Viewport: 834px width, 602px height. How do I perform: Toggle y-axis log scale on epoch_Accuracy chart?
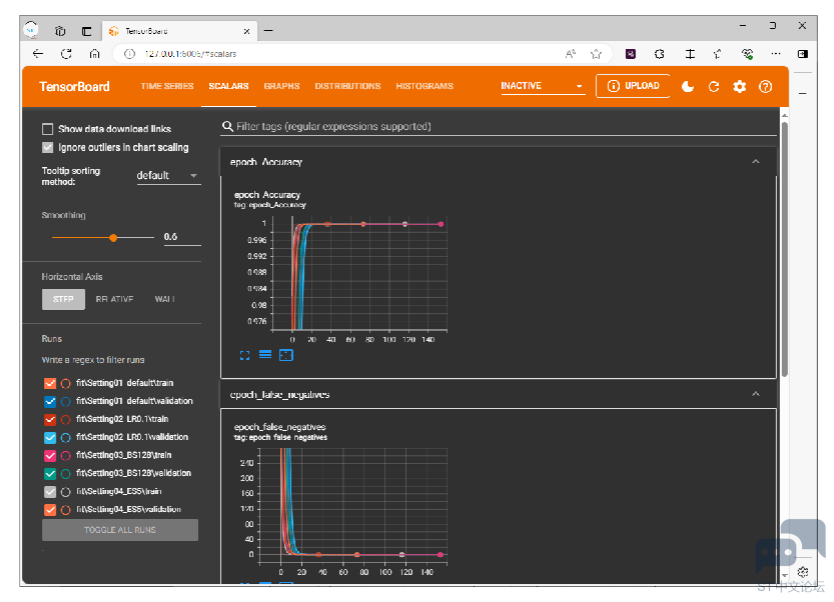[x=265, y=354]
